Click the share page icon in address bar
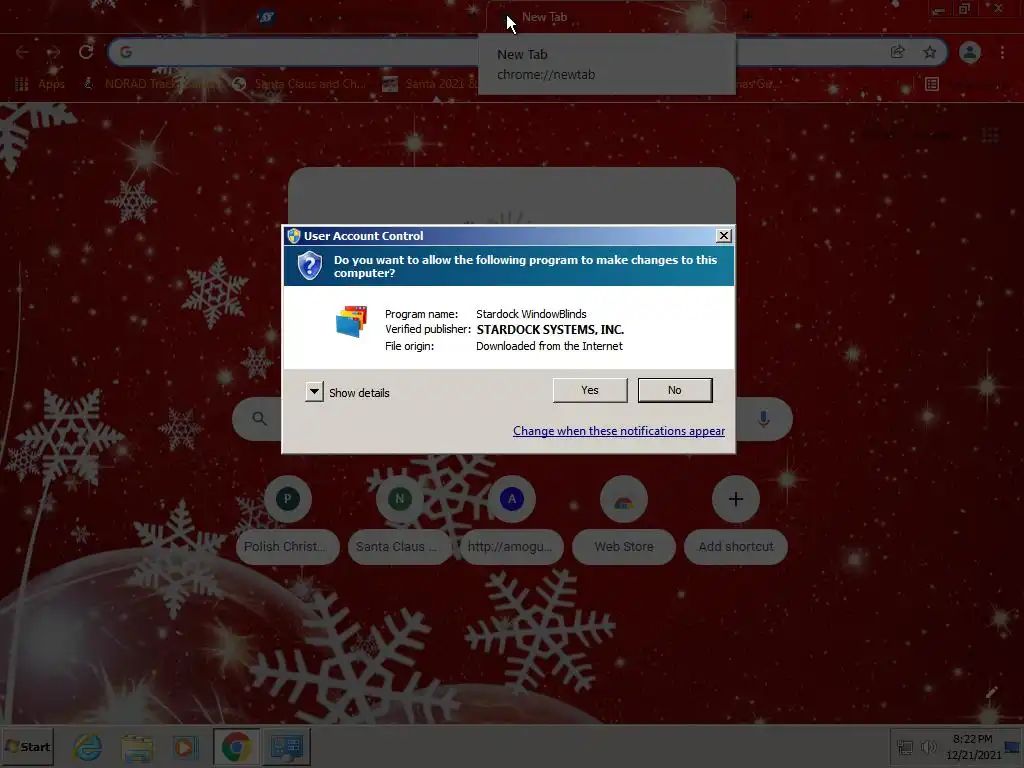The width and height of the screenshot is (1024, 768). (898, 52)
